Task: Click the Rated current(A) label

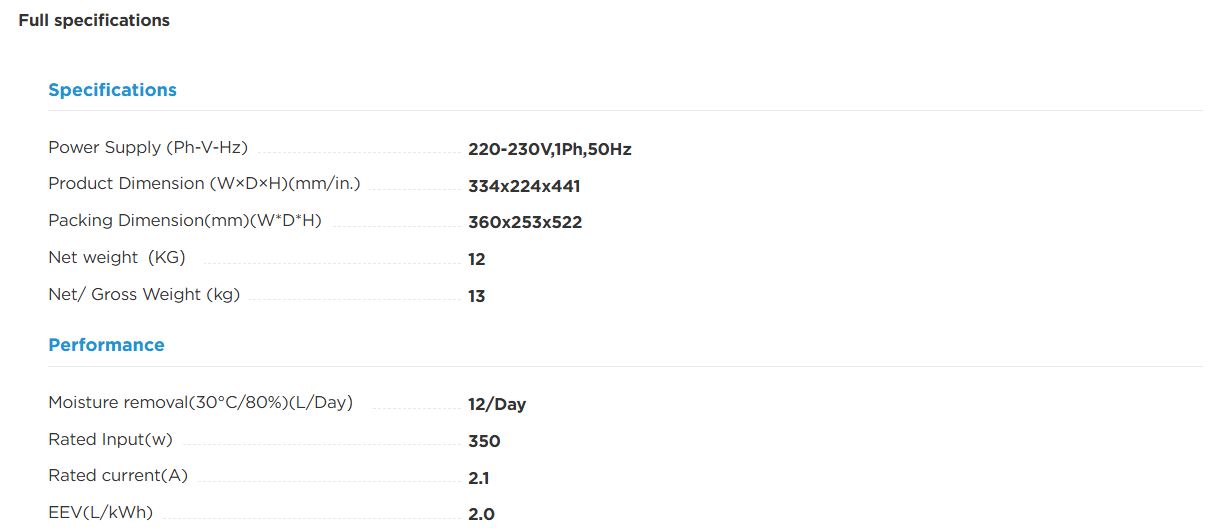Action: tap(118, 476)
